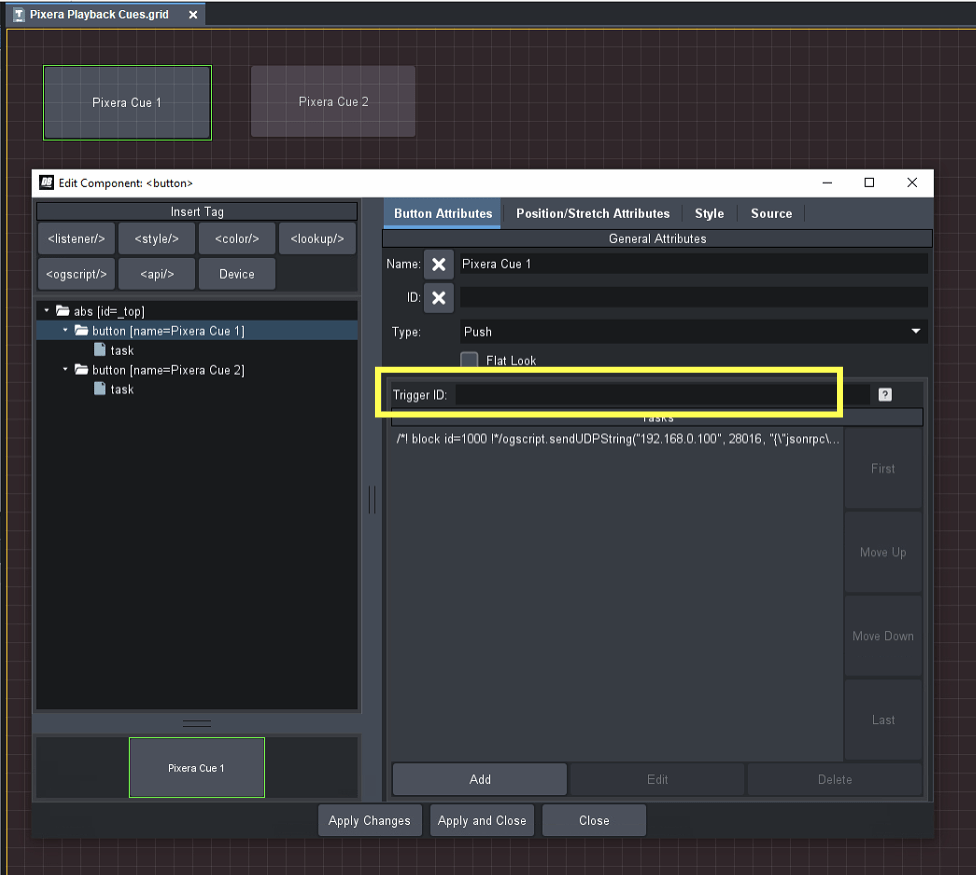The height and width of the screenshot is (875, 976).
Task: Select task row under Pixera Cue 2
Action: point(197,389)
